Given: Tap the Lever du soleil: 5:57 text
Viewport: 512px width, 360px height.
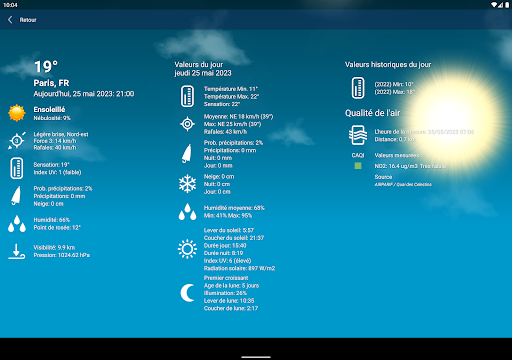Looking at the screenshot, I should tap(229, 230).
